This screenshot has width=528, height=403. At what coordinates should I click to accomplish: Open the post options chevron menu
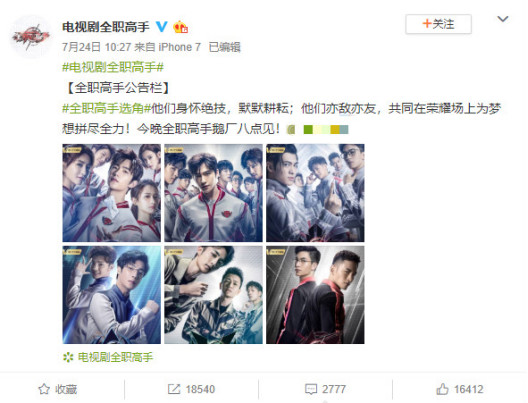click(503, 19)
